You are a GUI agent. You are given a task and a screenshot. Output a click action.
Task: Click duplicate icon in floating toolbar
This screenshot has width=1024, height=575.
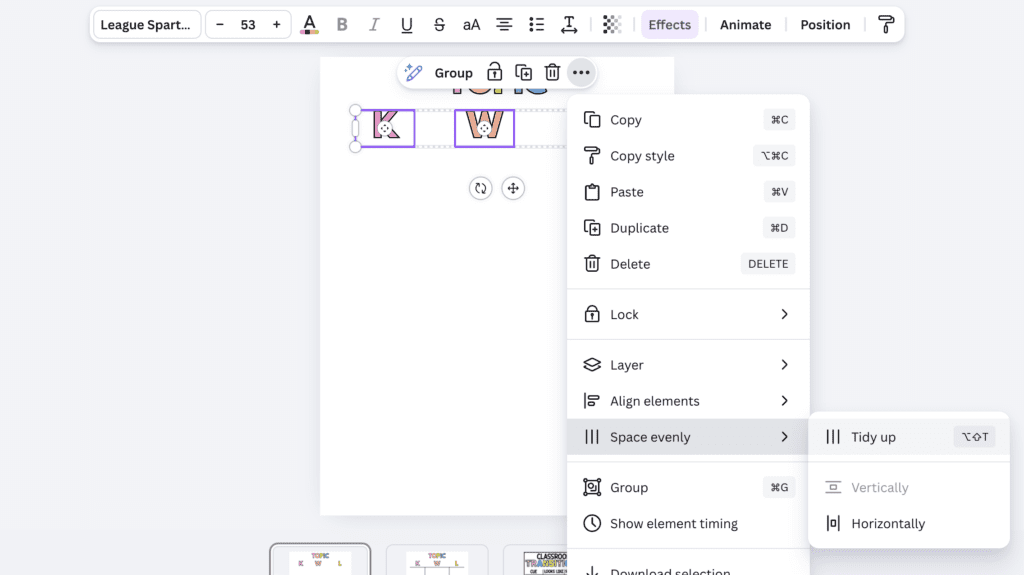pos(523,73)
